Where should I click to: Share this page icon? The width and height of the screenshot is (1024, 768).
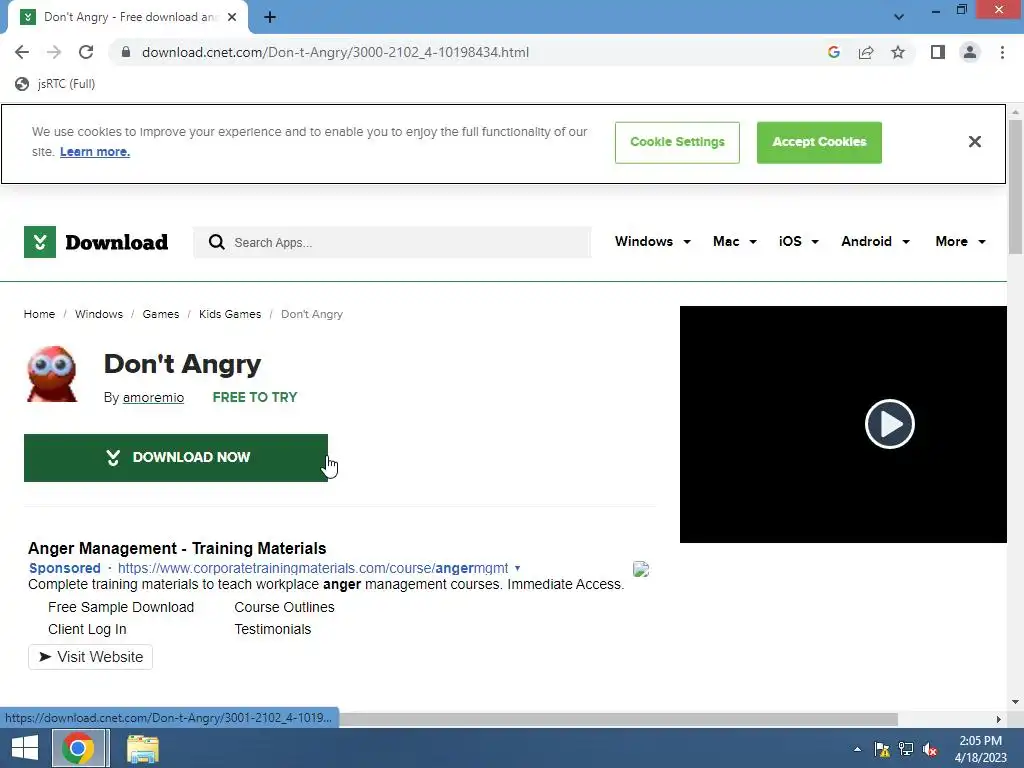coord(866,52)
